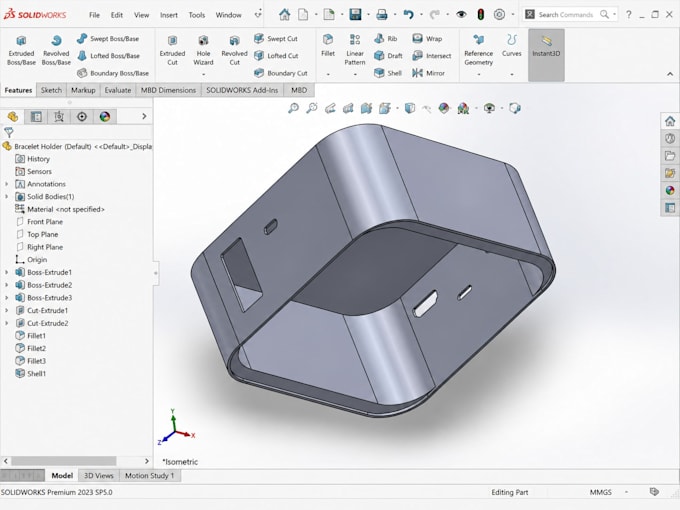Apply the Shell feature tool
The image size is (680, 510).
coord(389,73)
